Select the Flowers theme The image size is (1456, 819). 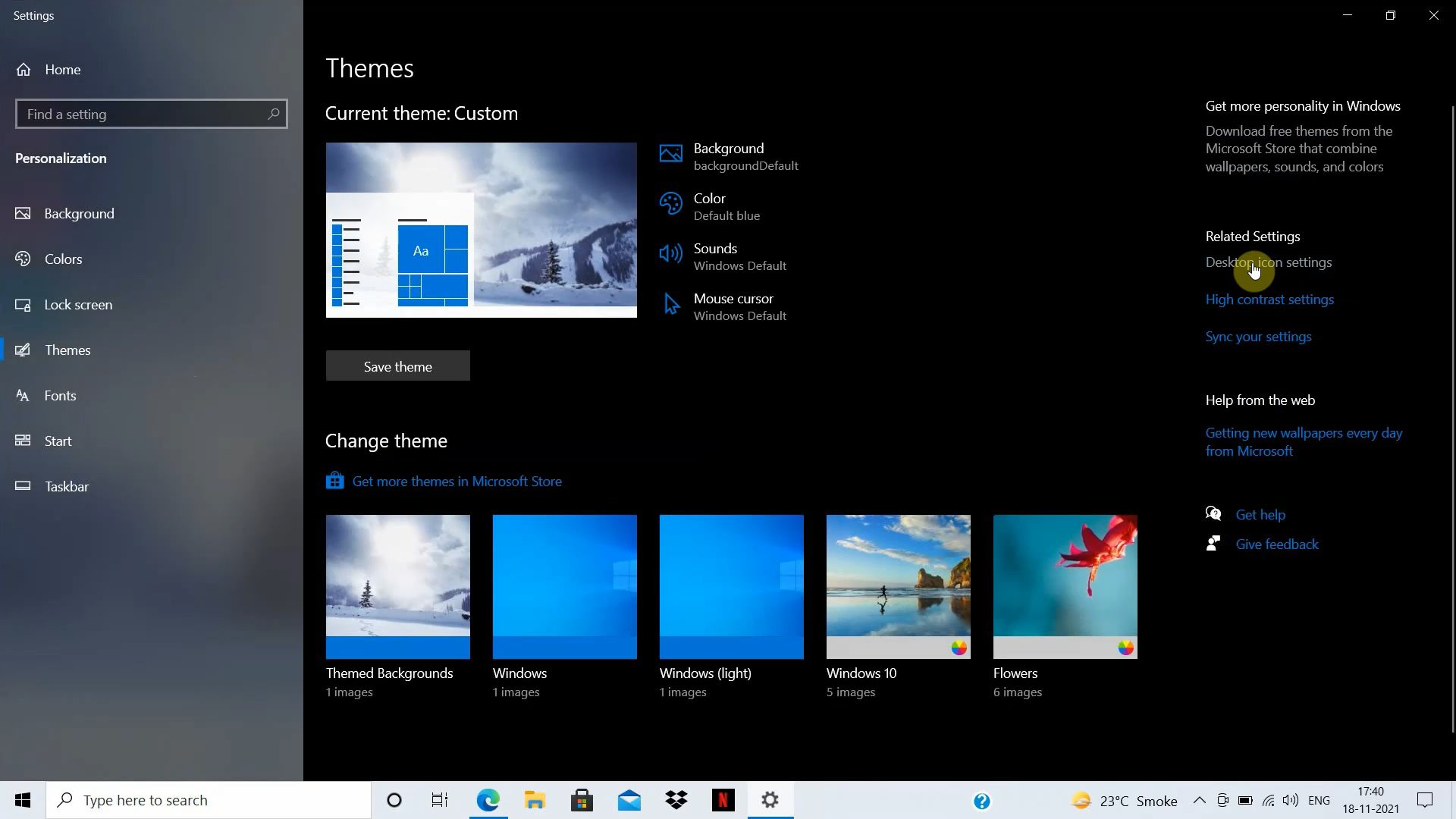(1065, 586)
